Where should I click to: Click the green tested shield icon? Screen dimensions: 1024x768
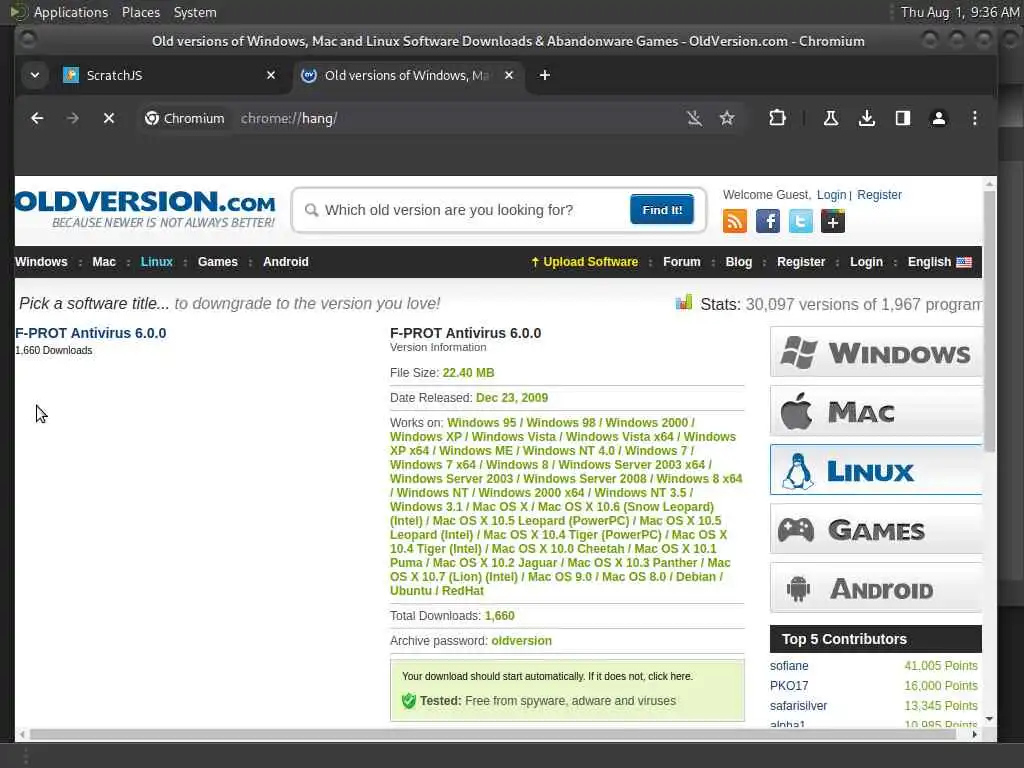click(x=409, y=701)
